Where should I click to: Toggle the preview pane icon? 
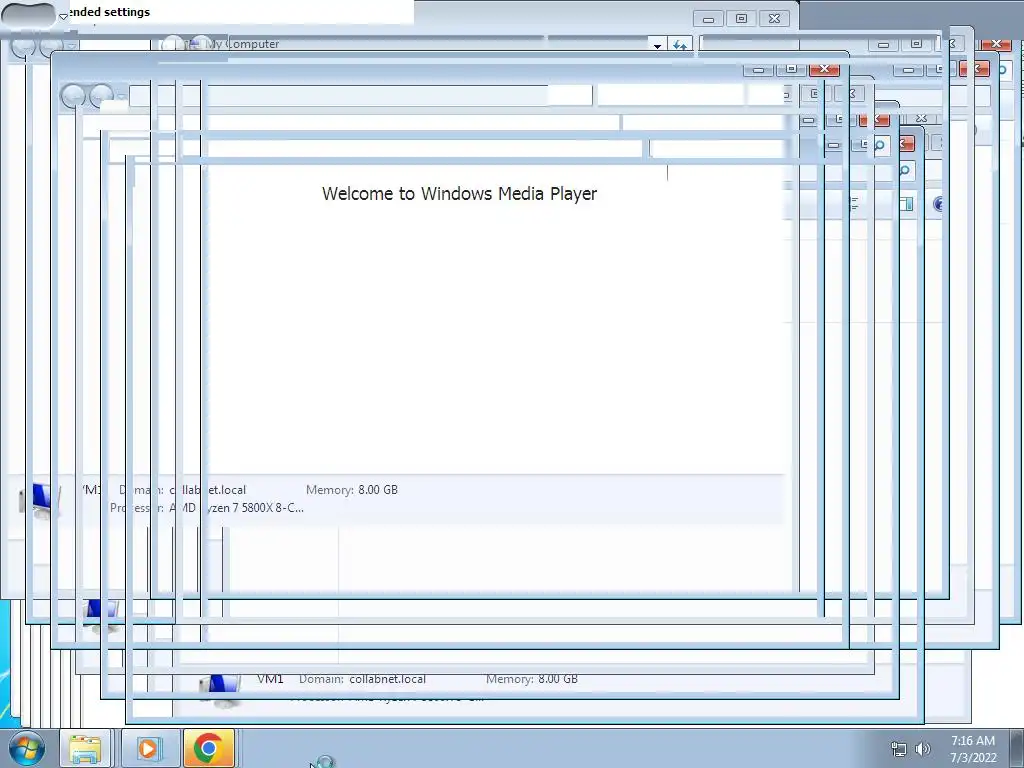point(906,204)
